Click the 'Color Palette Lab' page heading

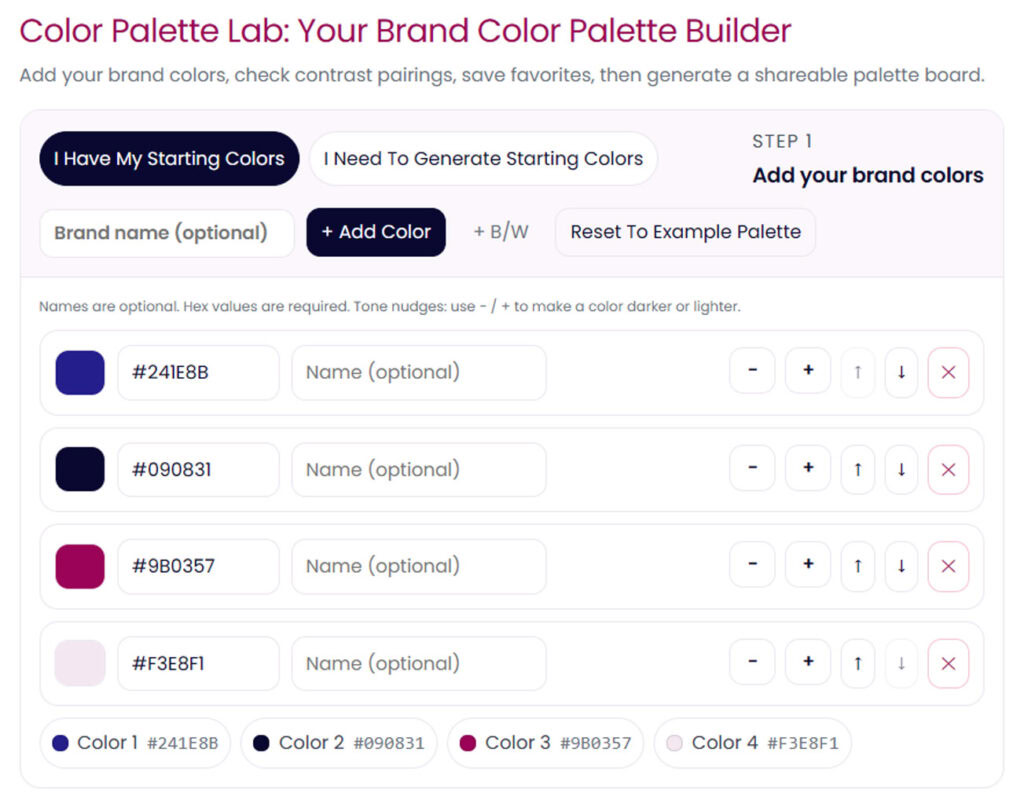coord(403,31)
